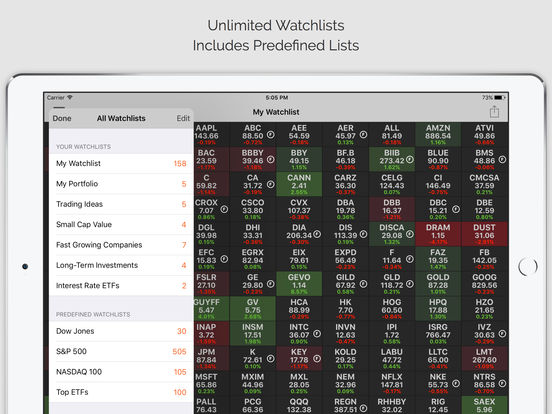The height and width of the screenshot is (414, 552).
Task: Tap the FB stock tile
Action: click(484, 259)
